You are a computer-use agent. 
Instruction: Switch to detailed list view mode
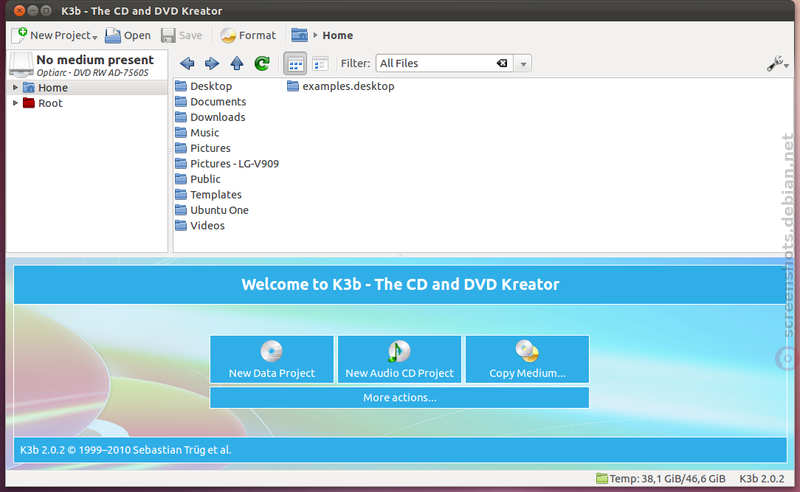[x=320, y=64]
